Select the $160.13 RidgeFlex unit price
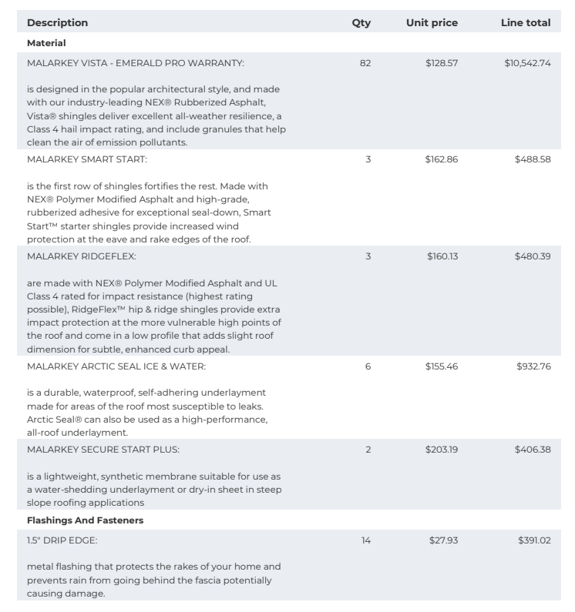This screenshot has width=575, height=612. point(442,256)
